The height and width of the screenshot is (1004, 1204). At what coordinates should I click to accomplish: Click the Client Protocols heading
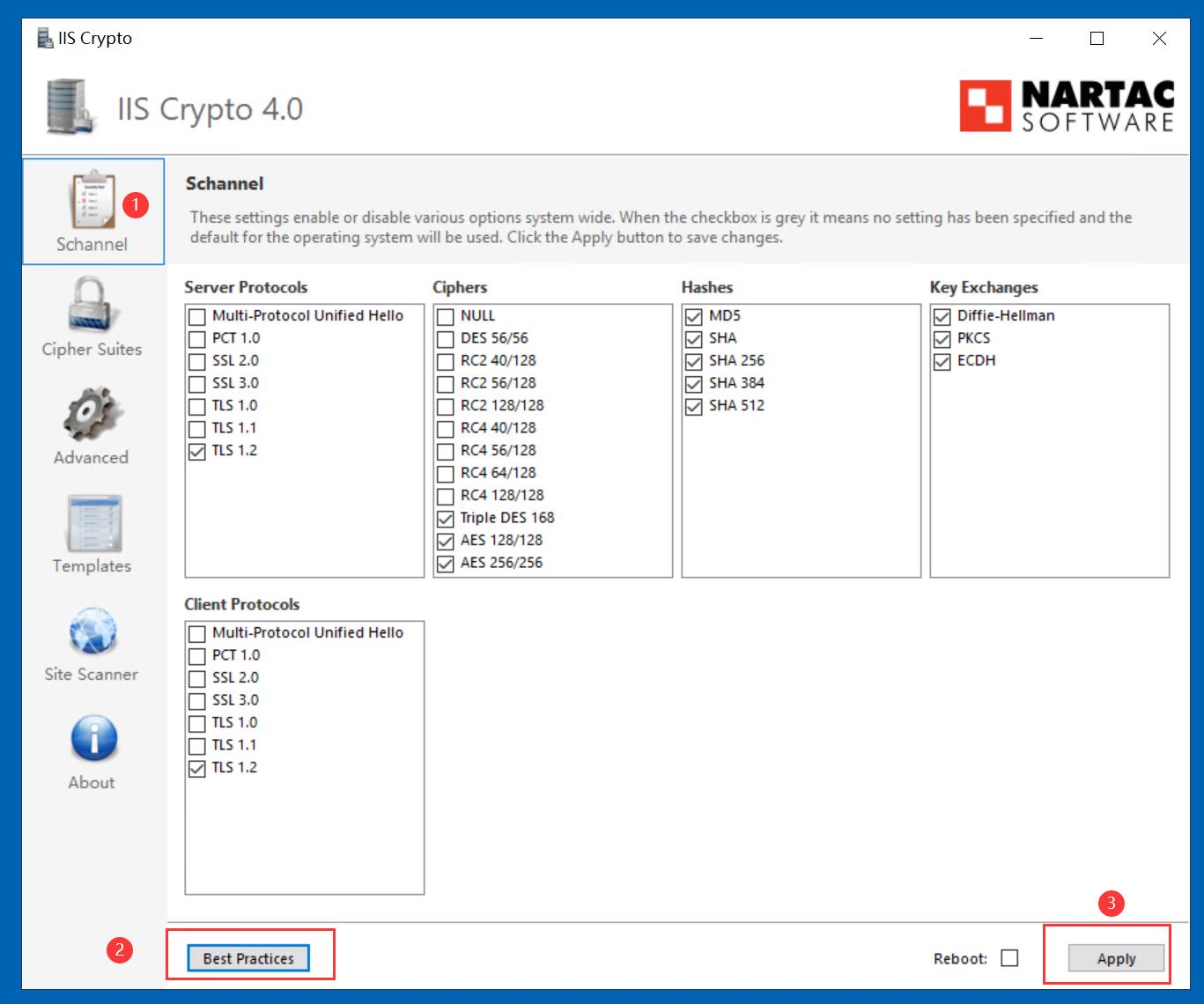coord(242,604)
